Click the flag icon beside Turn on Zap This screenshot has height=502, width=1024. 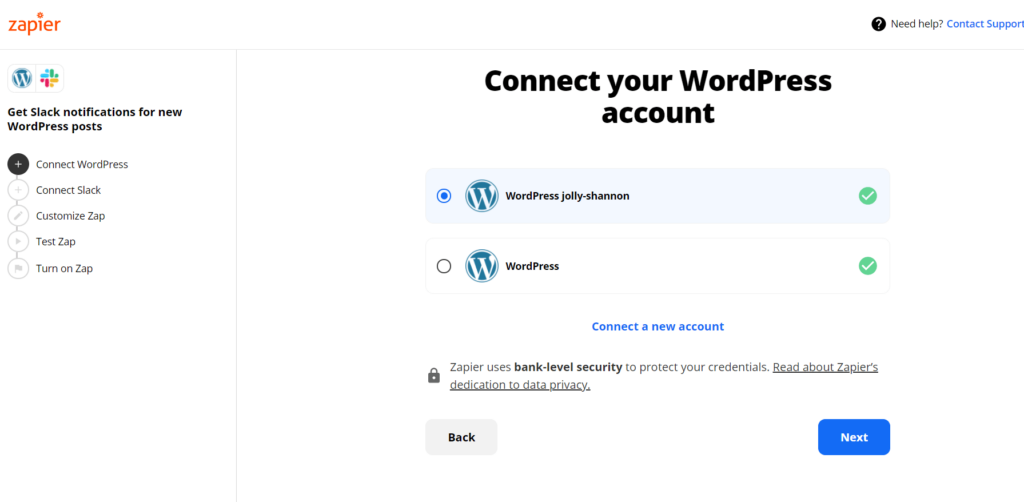tap(18, 268)
